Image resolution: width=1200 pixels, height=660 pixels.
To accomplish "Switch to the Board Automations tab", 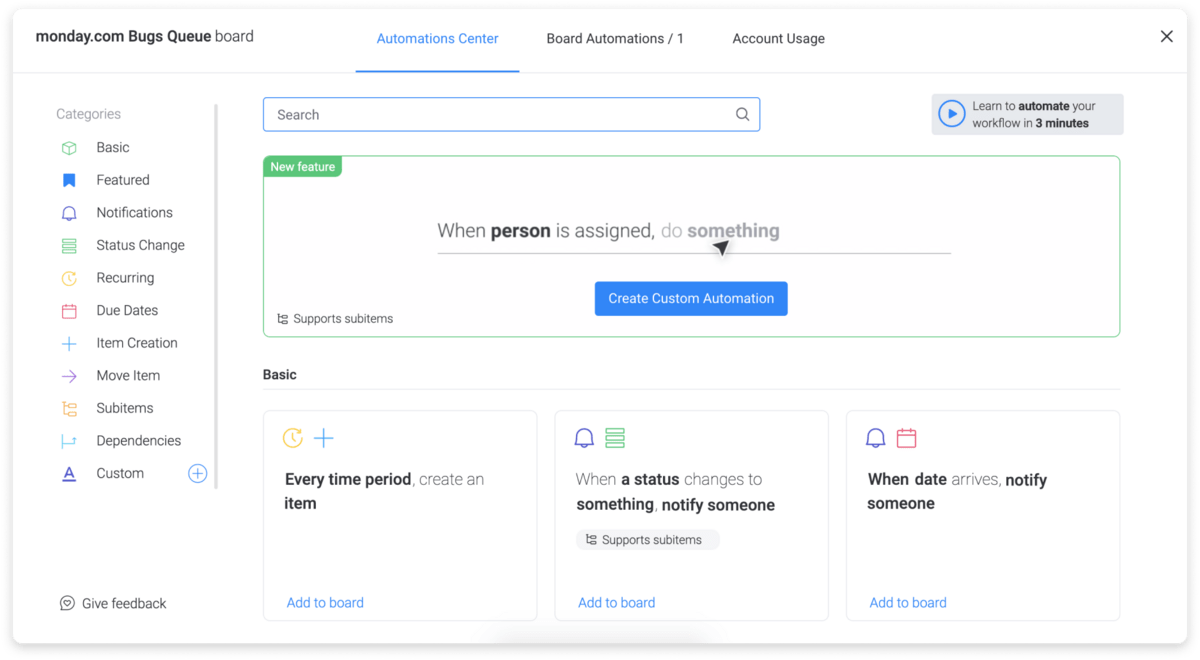I will pos(615,39).
